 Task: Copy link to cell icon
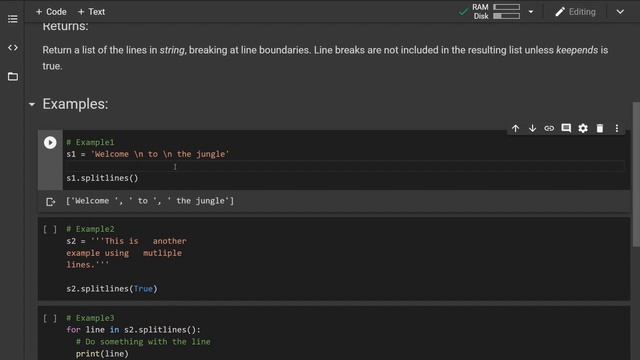[x=549, y=128]
